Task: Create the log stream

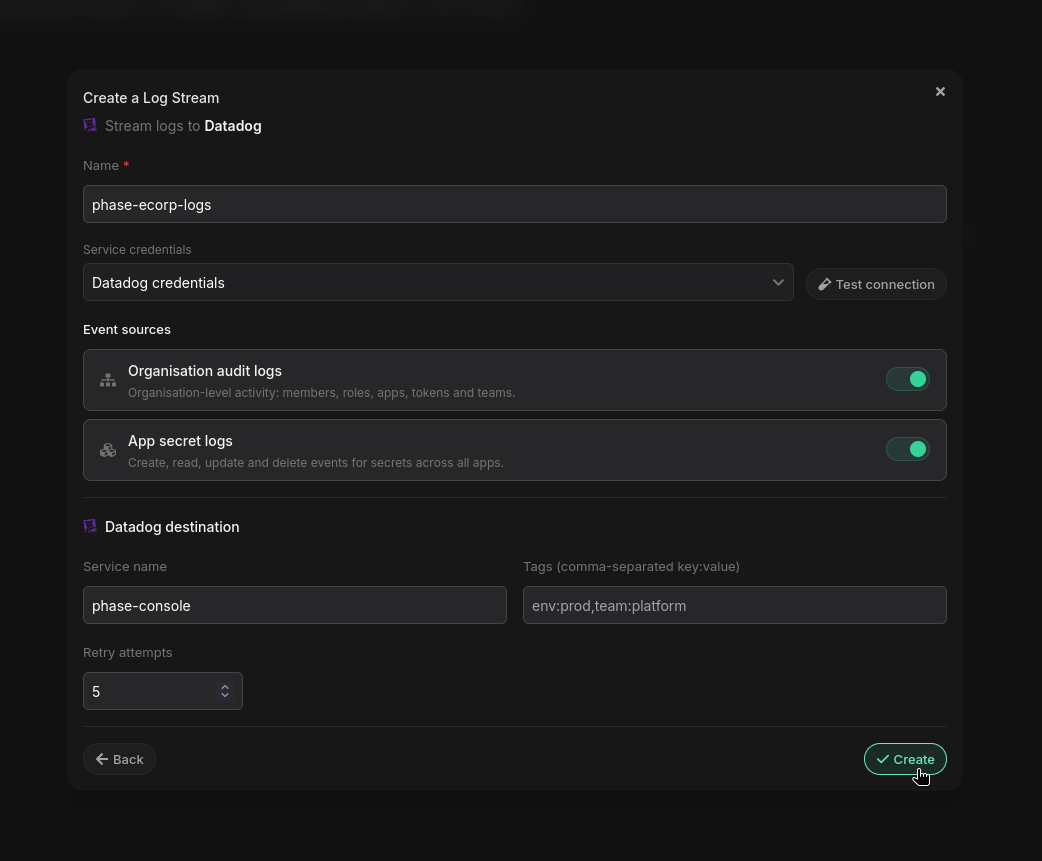Action: 905,759
